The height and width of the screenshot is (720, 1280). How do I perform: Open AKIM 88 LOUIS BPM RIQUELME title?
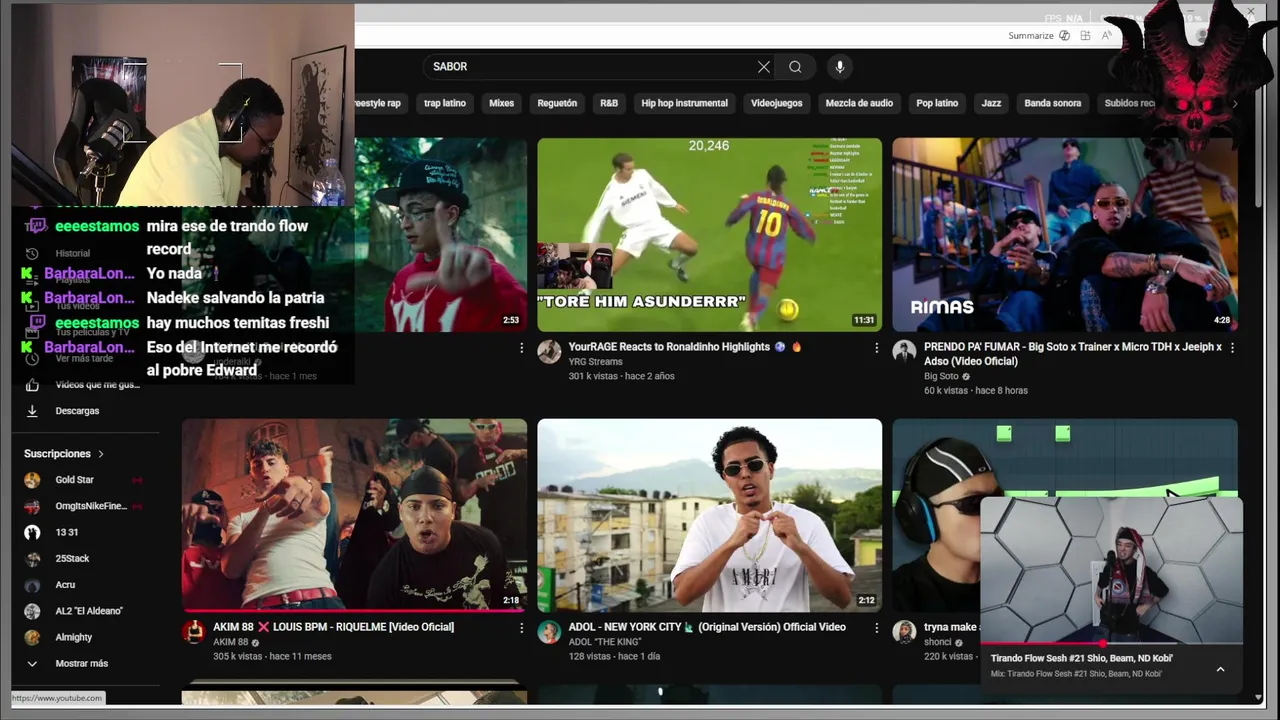(333, 627)
